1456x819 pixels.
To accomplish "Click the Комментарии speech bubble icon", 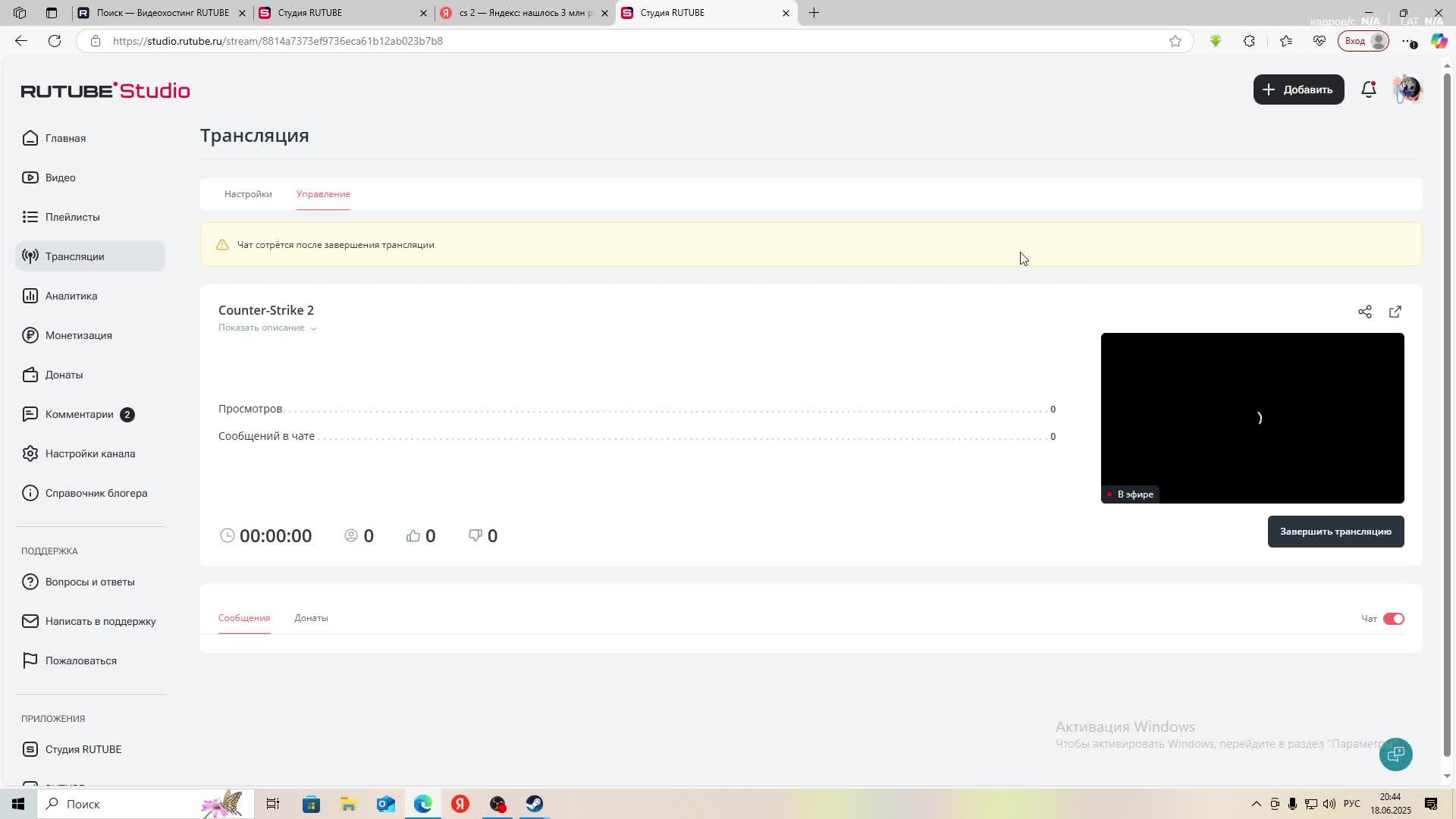I will [30, 414].
